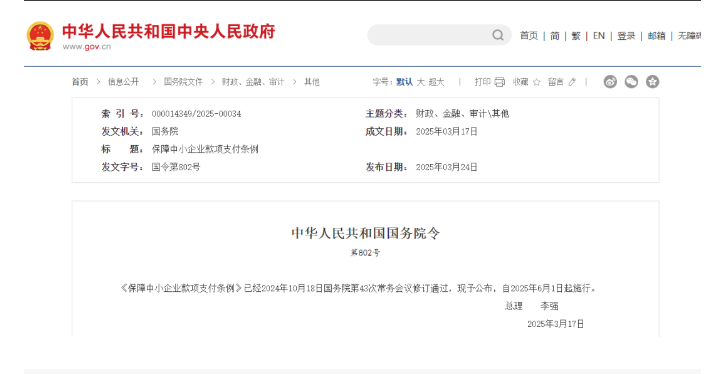Open 首页 in top navigation
This screenshot has height=374, width=720.
529,36
